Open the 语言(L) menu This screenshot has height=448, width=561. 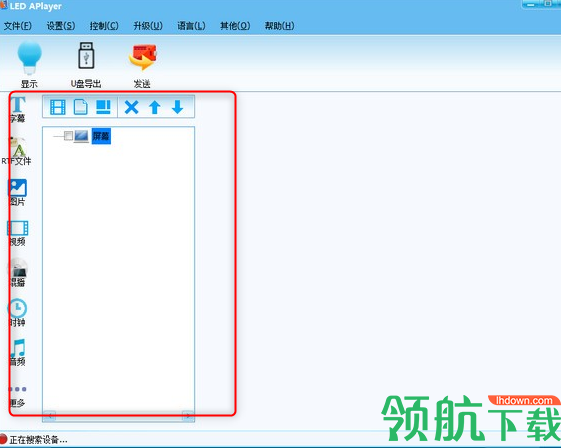pos(191,26)
